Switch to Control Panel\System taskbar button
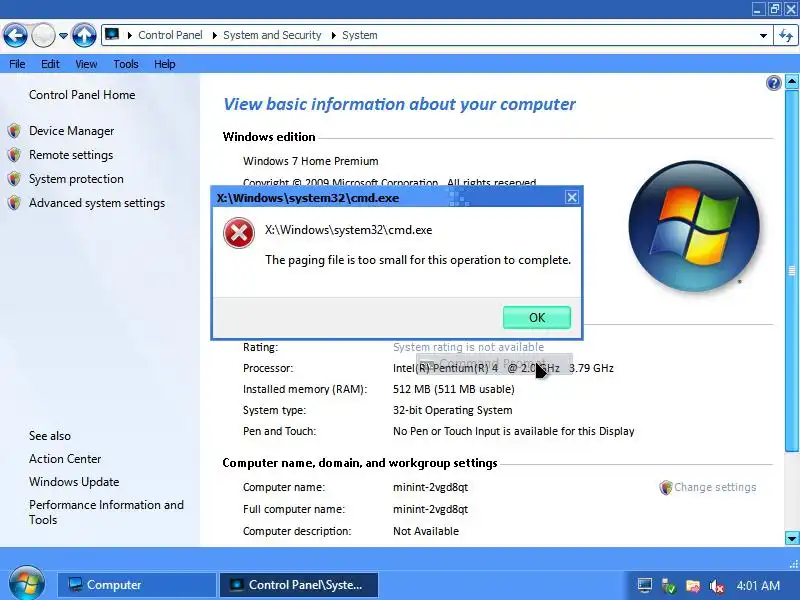The image size is (800, 600). coord(299,585)
